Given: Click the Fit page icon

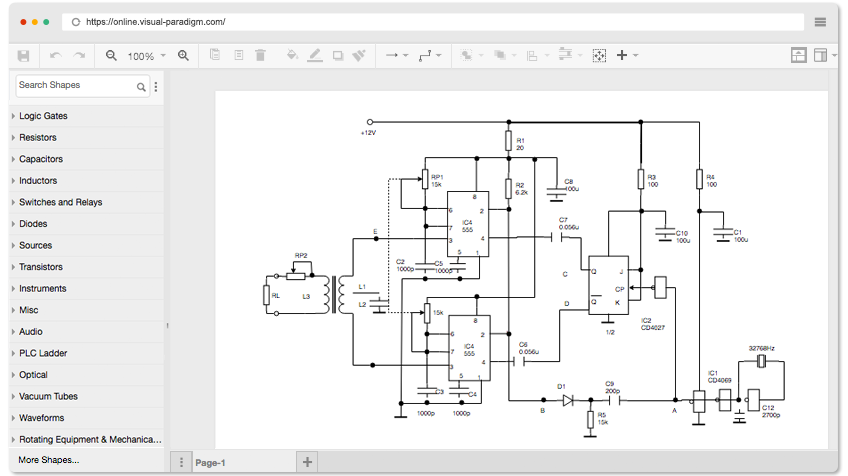Looking at the screenshot, I should click(599, 56).
